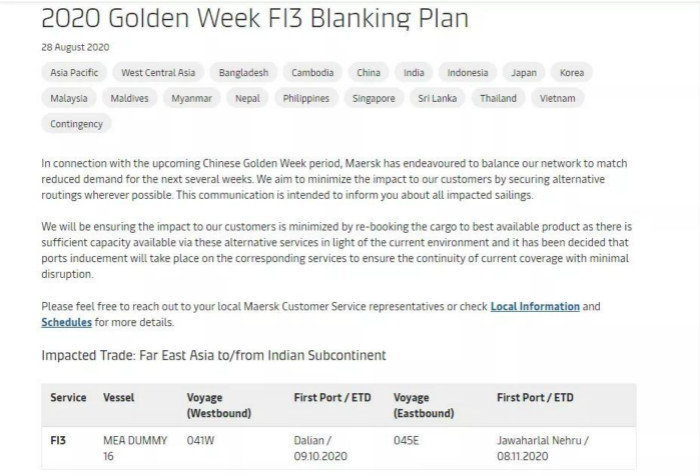Select the Sri Lanka tag
This screenshot has width=700, height=476.
click(437, 98)
